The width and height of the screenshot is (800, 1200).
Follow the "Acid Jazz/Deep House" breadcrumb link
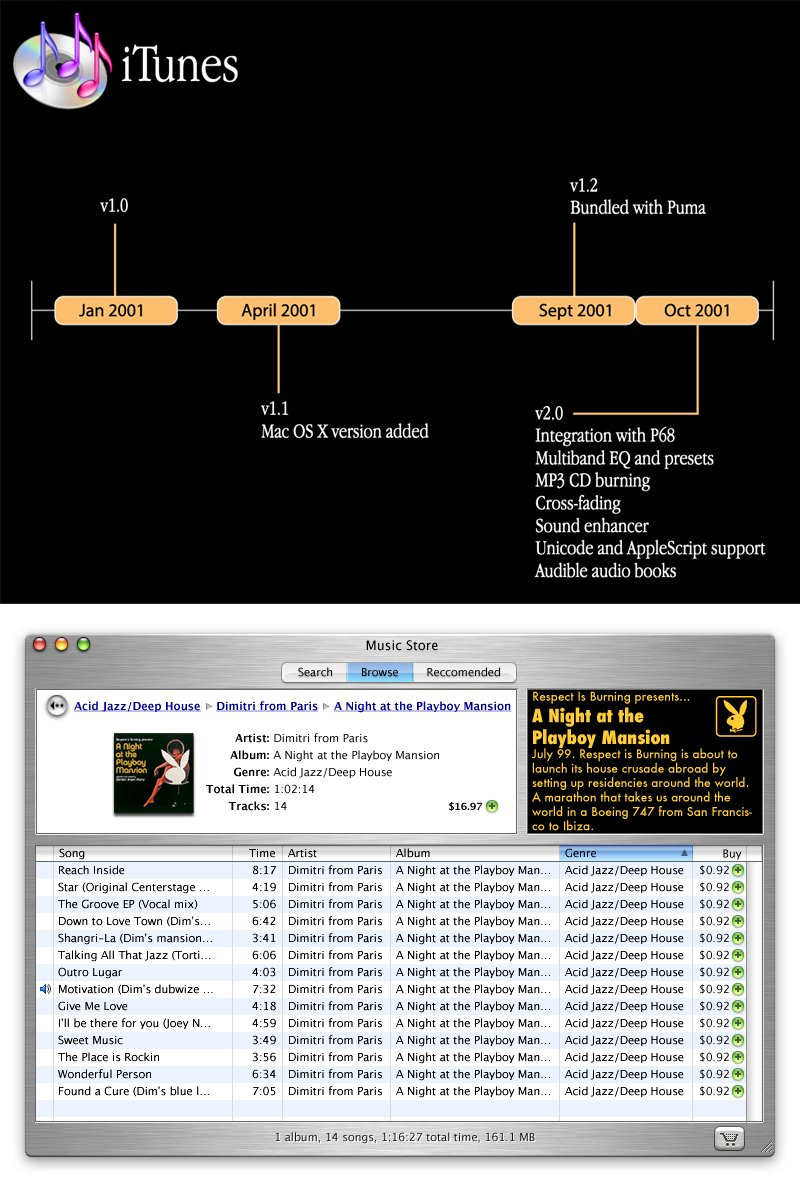(136, 706)
